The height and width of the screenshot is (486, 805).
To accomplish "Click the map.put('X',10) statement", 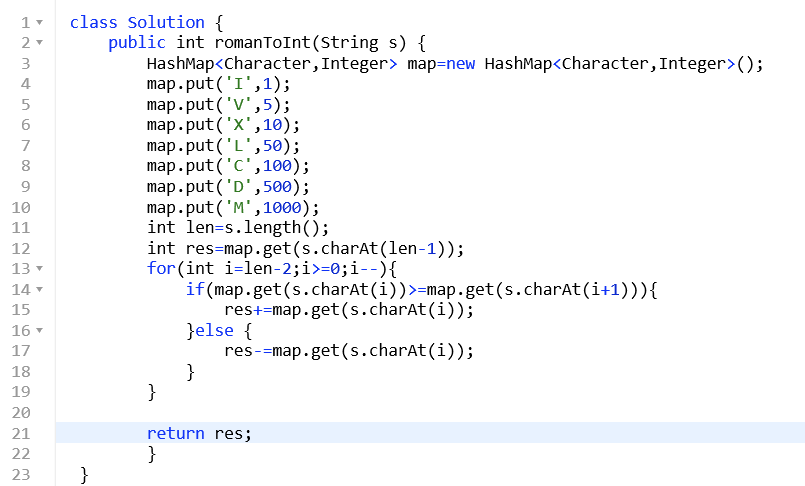I will click(223, 125).
